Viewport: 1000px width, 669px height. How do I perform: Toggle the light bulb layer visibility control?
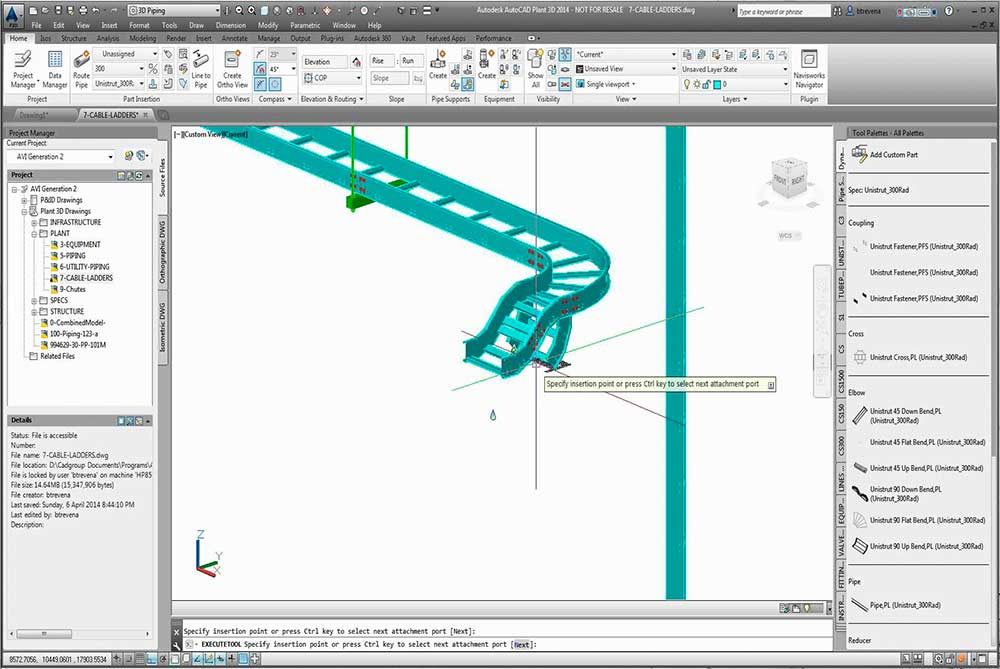(x=687, y=83)
